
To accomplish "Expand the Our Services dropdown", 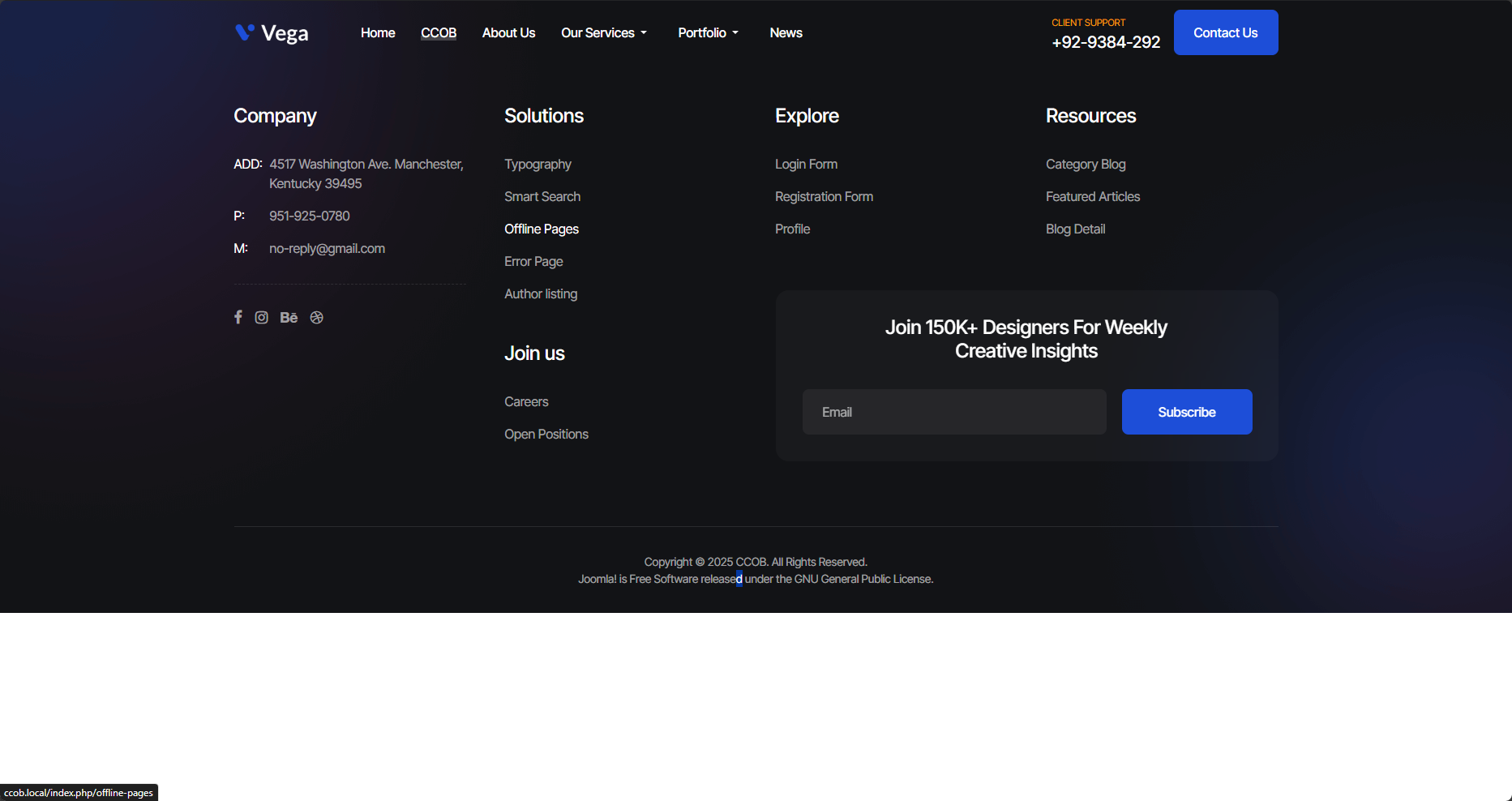I will (603, 33).
